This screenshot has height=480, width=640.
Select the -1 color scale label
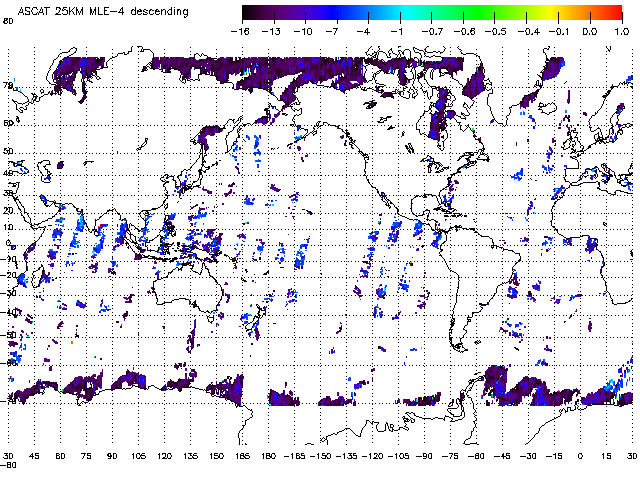click(x=397, y=31)
